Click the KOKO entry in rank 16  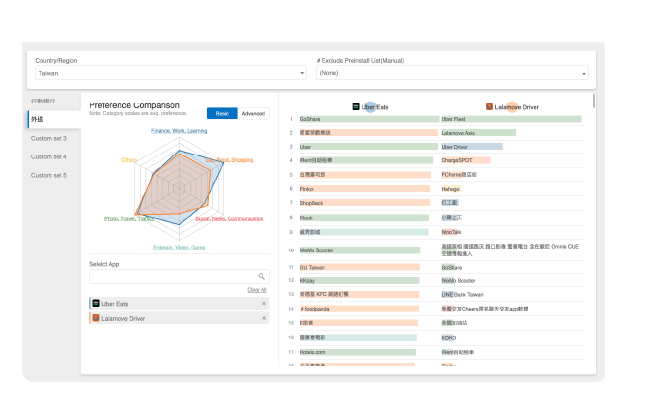(x=449, y=338)
